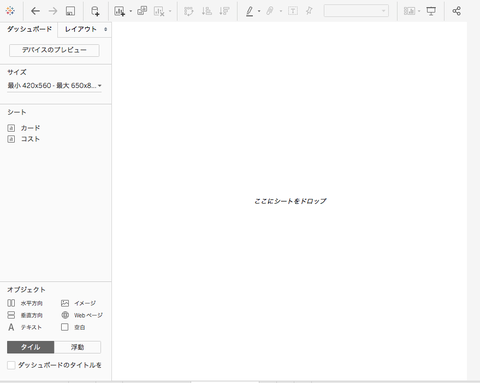Select the コスト sheet in the list

pyautogui.click(x=30, y=139)
